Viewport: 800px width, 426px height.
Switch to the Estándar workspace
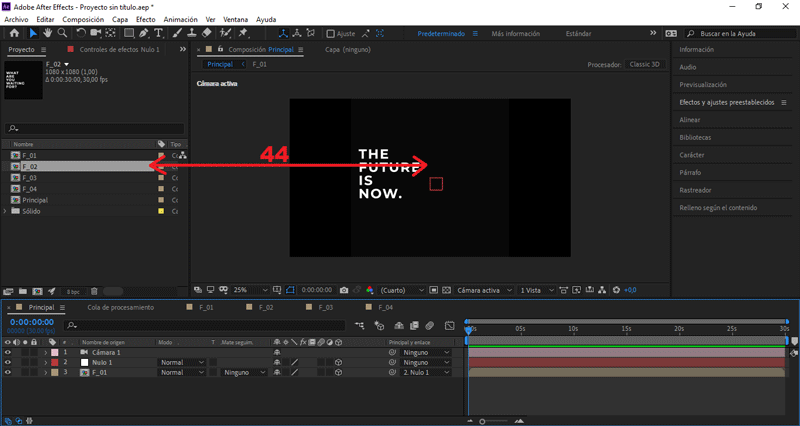(579, 34)
